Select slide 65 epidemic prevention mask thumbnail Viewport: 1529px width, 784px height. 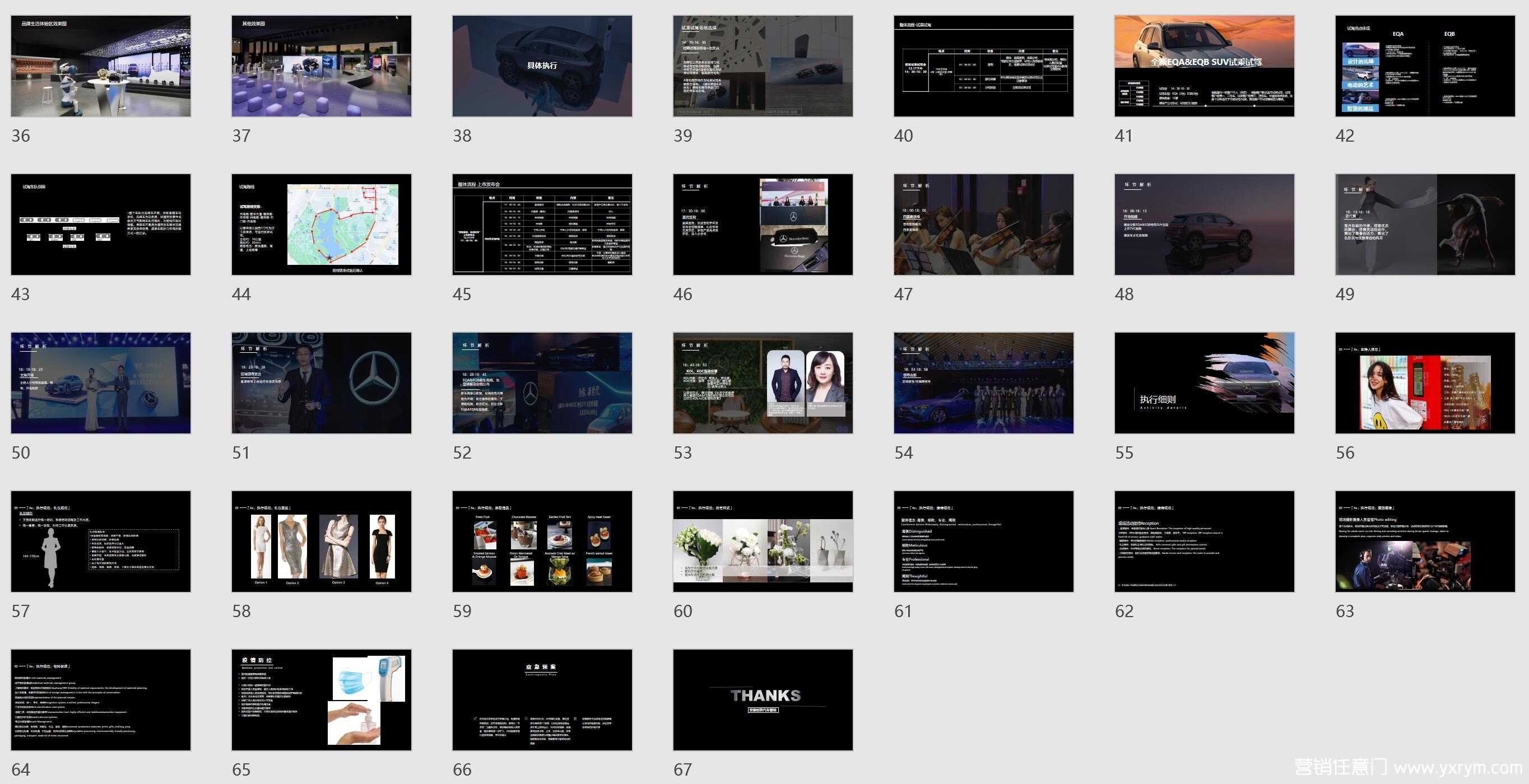coord(322,700)
